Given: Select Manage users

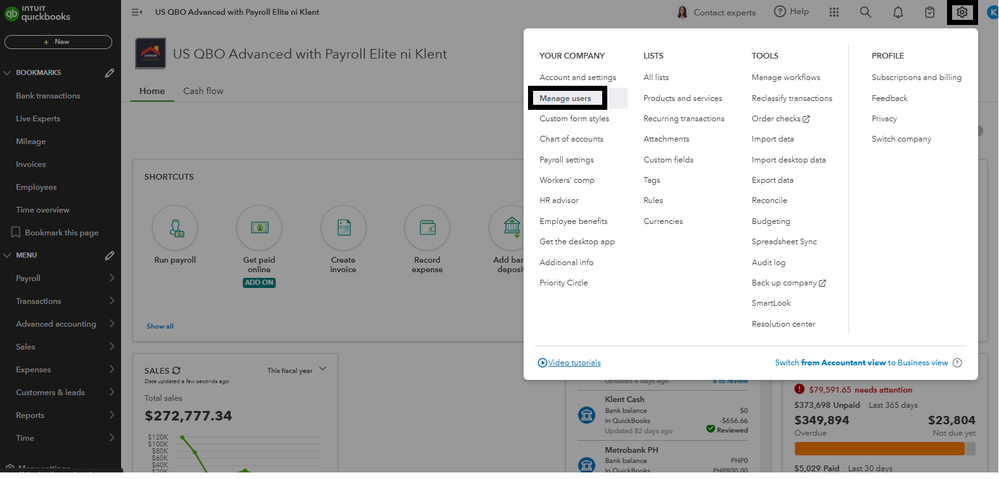Looking at the screenshot, I should click(565, 98).
